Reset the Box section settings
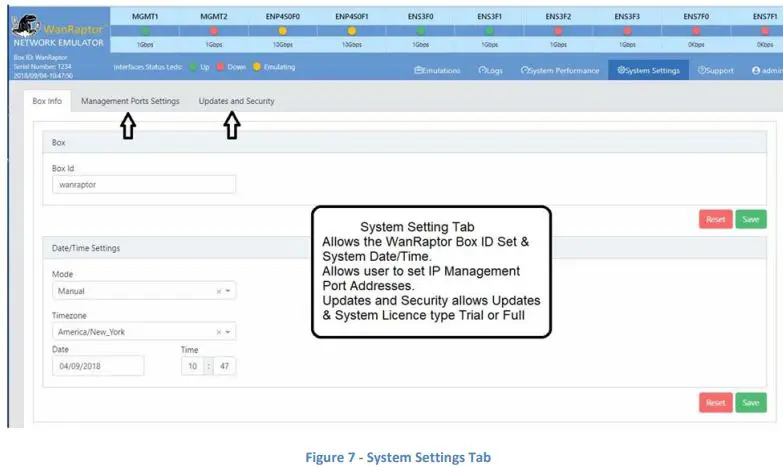 click(716, 219)
